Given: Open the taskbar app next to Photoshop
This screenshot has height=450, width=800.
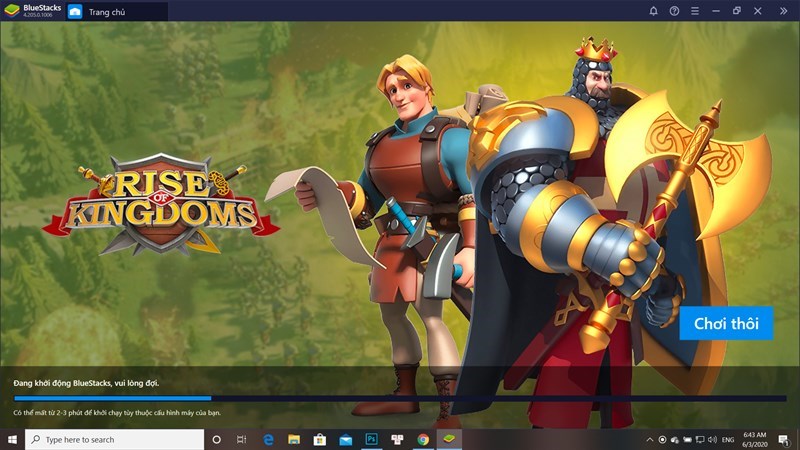Looking at the screenshot, I should tap(397, 439).
